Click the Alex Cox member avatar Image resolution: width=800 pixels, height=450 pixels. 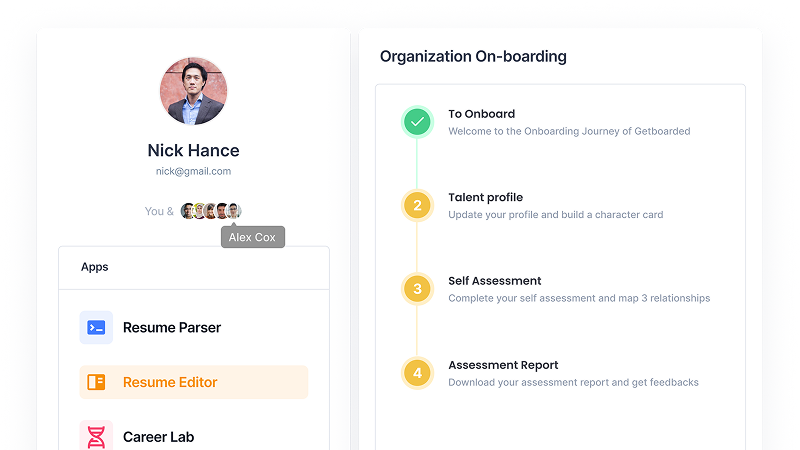[234, 211]
